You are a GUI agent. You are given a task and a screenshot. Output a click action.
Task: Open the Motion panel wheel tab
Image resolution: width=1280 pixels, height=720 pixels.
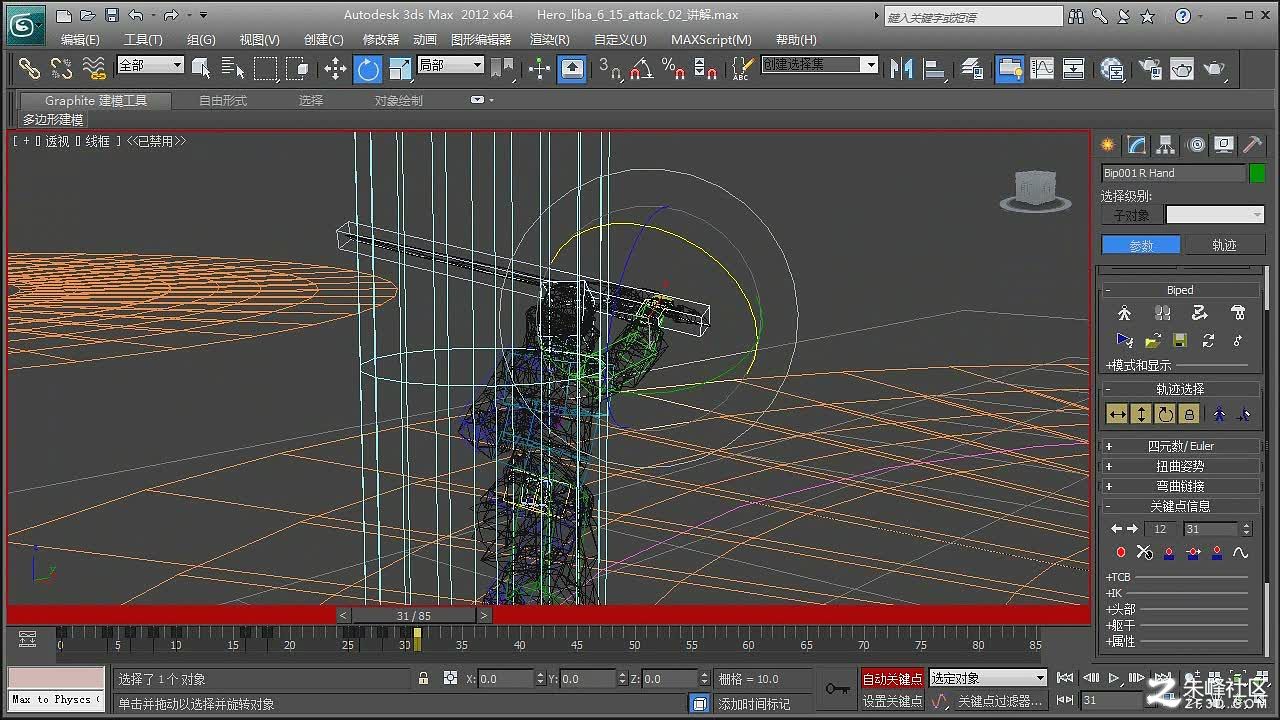coord(1196,145)
